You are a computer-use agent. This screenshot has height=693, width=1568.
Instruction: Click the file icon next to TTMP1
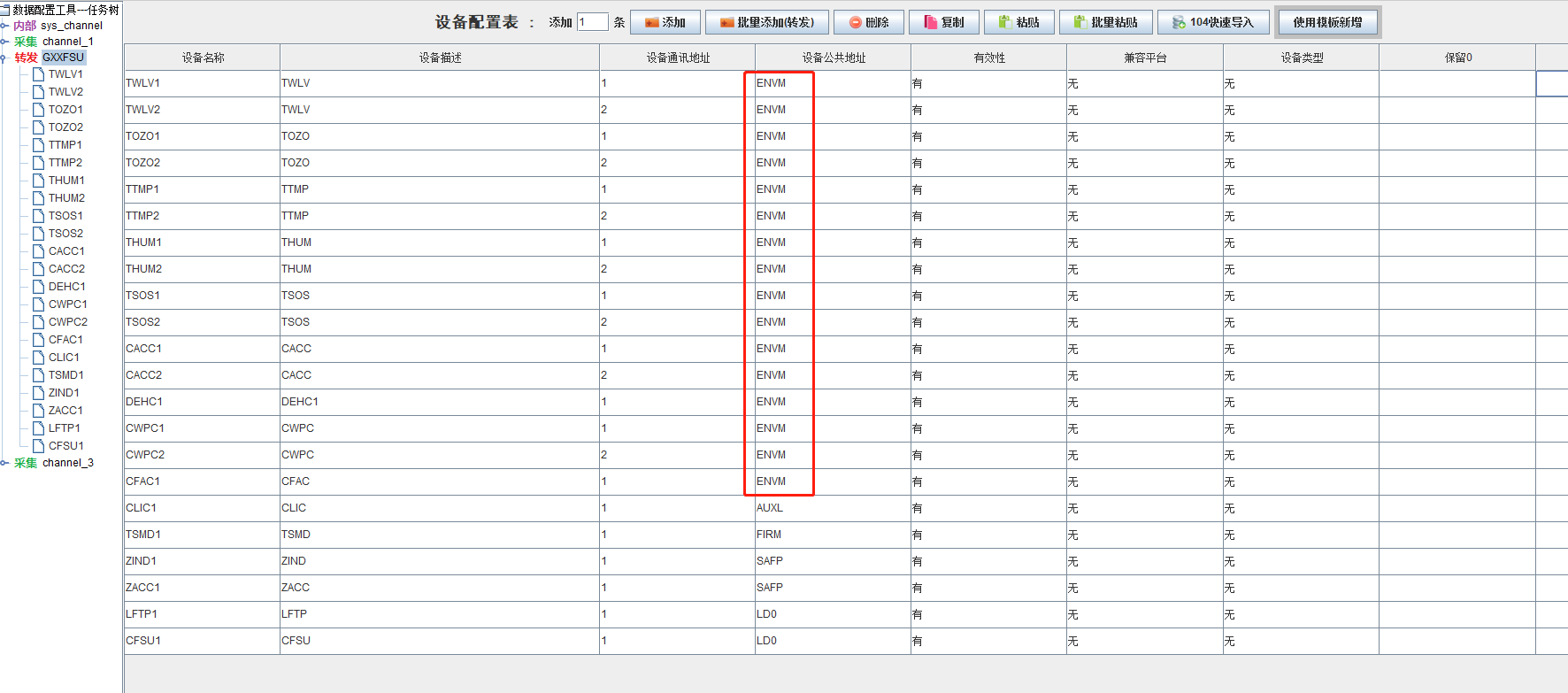pos(38,145)
